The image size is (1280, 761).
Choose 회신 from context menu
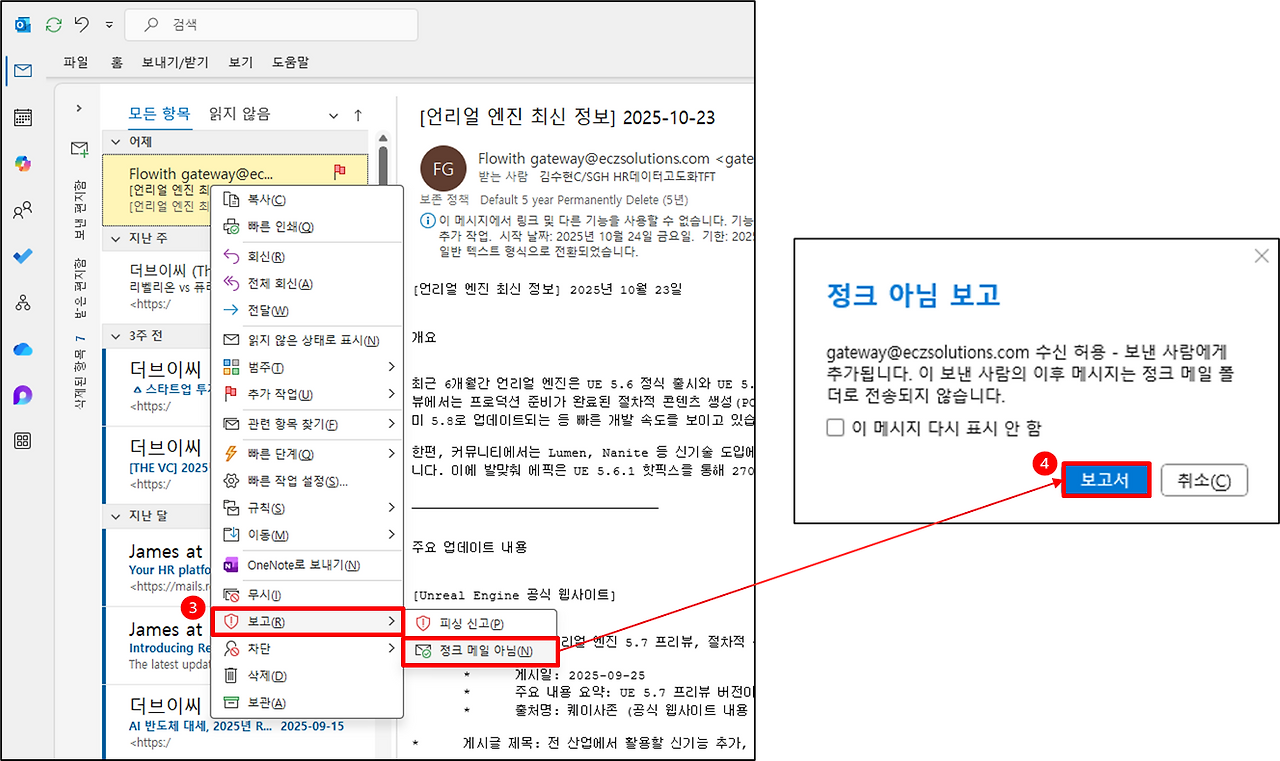point(307,257)
